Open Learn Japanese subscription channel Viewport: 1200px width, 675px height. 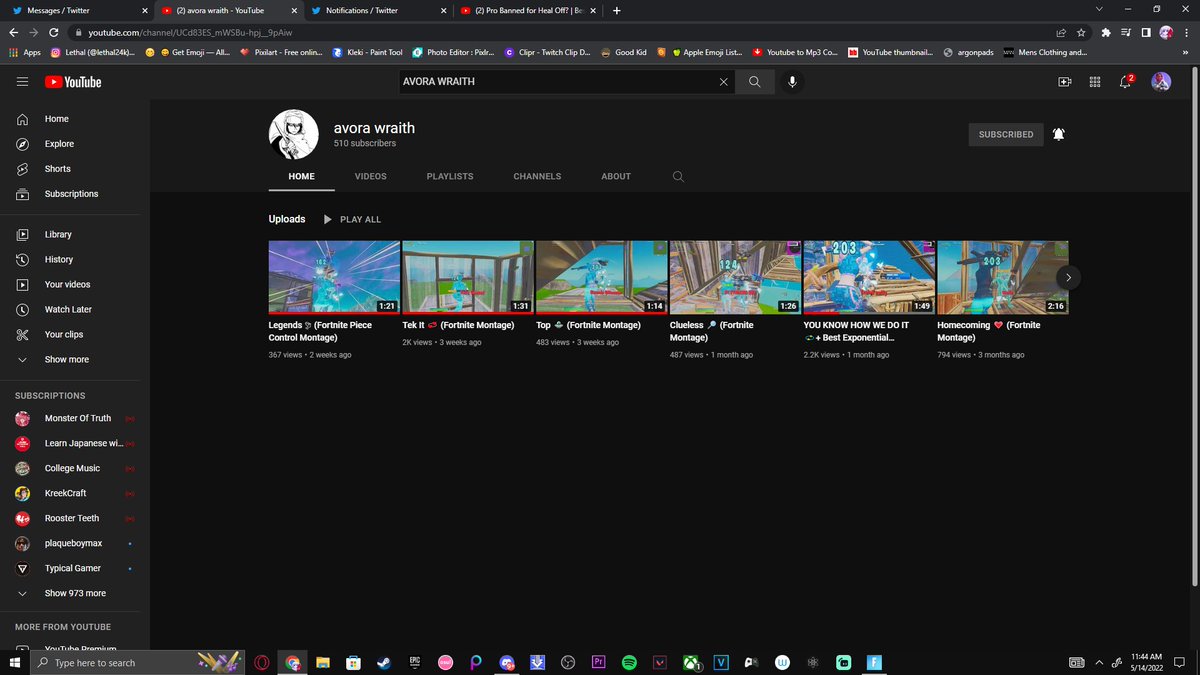point(75,443)
